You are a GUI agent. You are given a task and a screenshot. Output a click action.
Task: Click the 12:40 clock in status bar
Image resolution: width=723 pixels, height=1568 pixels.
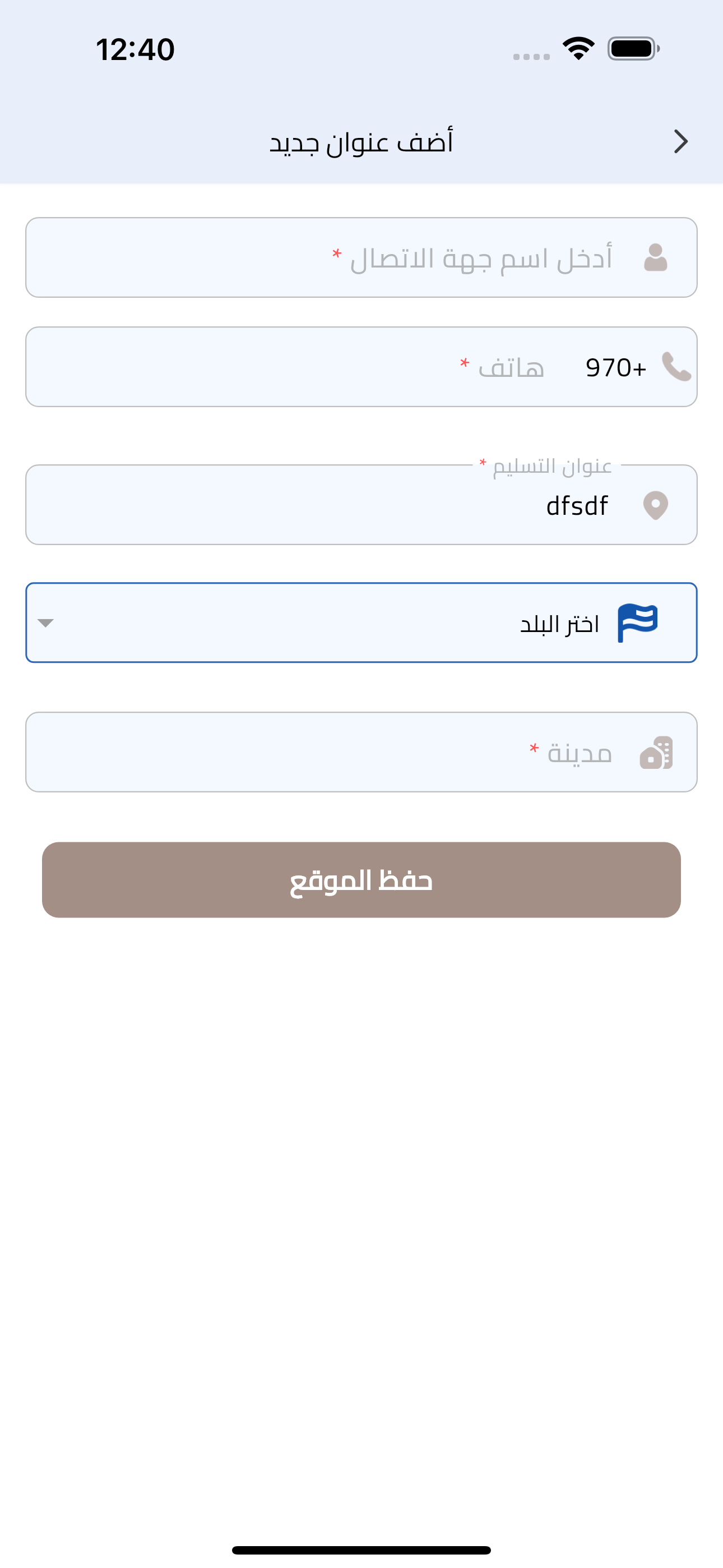pos(135,49)
